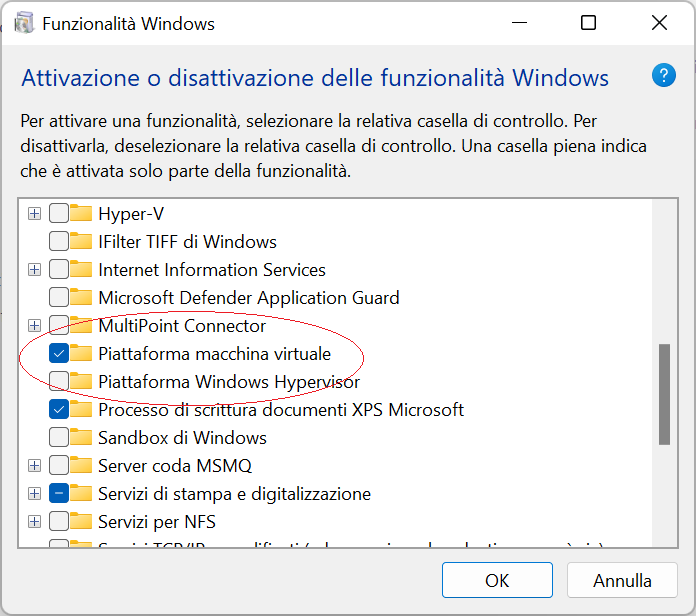Click the Funzionalità Windows title bar icon

pos(24,23)
